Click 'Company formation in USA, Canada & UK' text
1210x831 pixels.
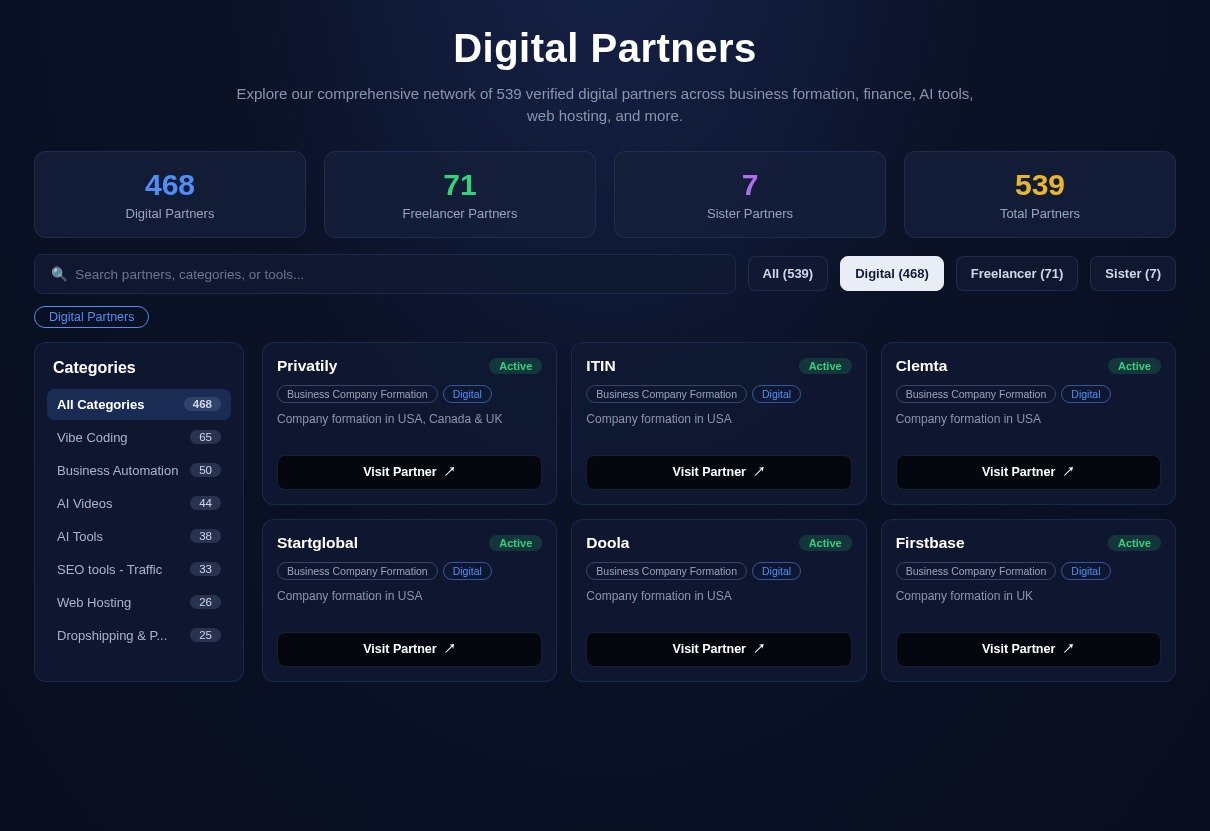(x=390, y=419)
